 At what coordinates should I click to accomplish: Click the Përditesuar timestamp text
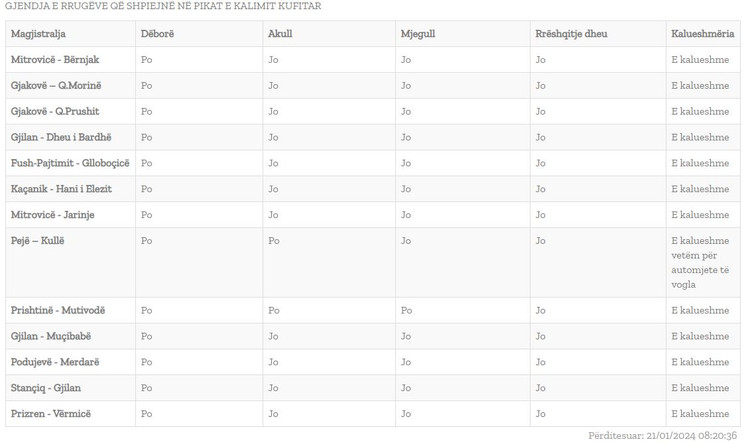(x=662, y=436)
